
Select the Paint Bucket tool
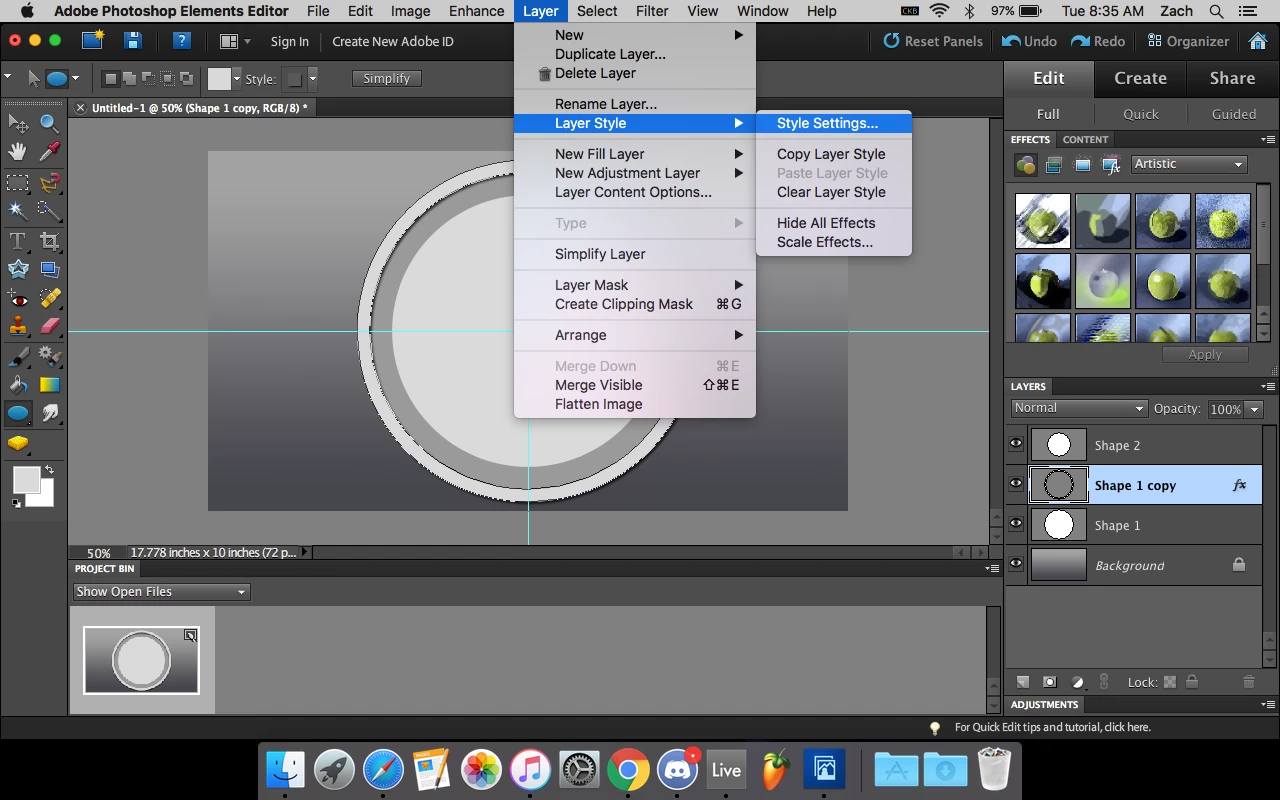(x=18, y=384)
